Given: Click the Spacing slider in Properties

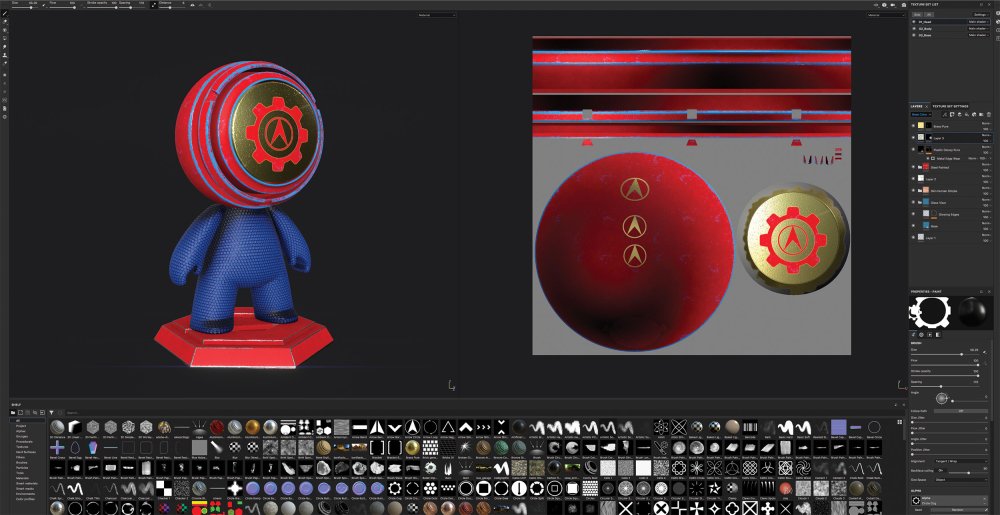Looking at the screenshot, I should pyautogui.click(x=945, y=387).
